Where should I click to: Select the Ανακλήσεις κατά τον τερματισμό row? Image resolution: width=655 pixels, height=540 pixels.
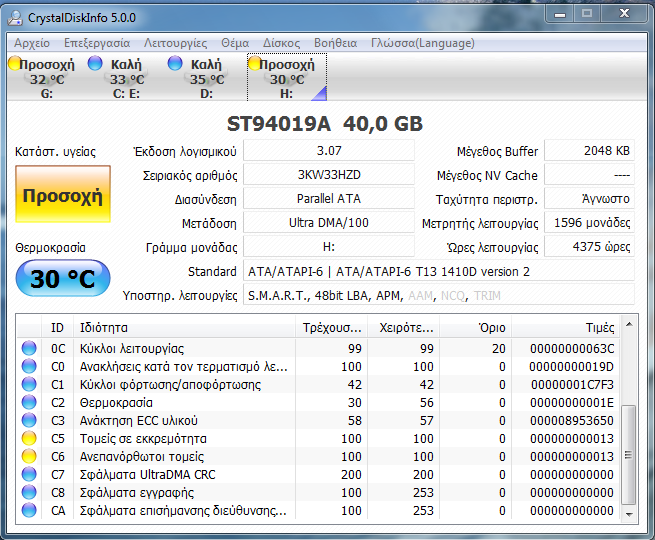(318, 366)
